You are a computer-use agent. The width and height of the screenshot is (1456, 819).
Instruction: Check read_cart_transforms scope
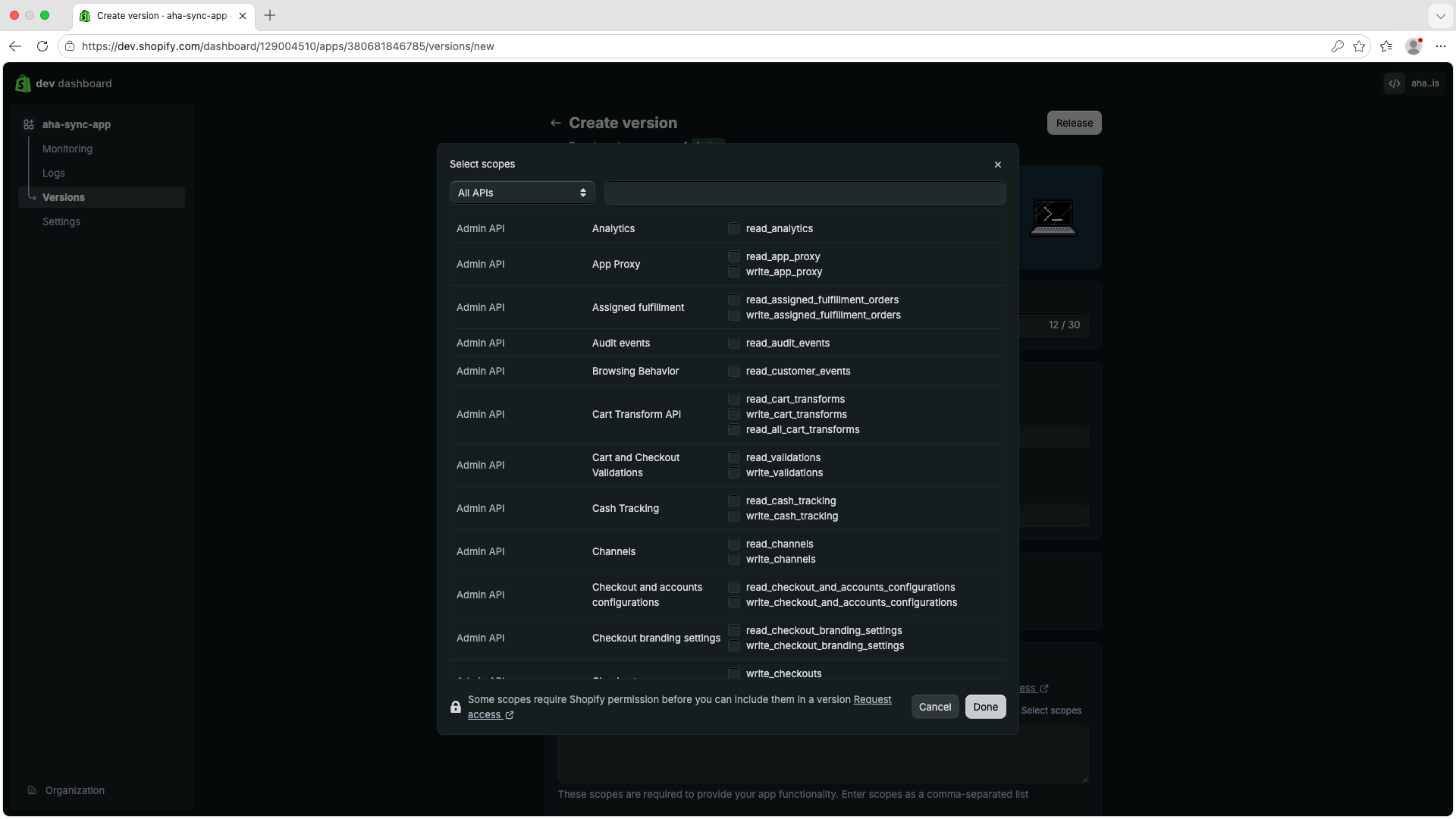pos(734,399)
